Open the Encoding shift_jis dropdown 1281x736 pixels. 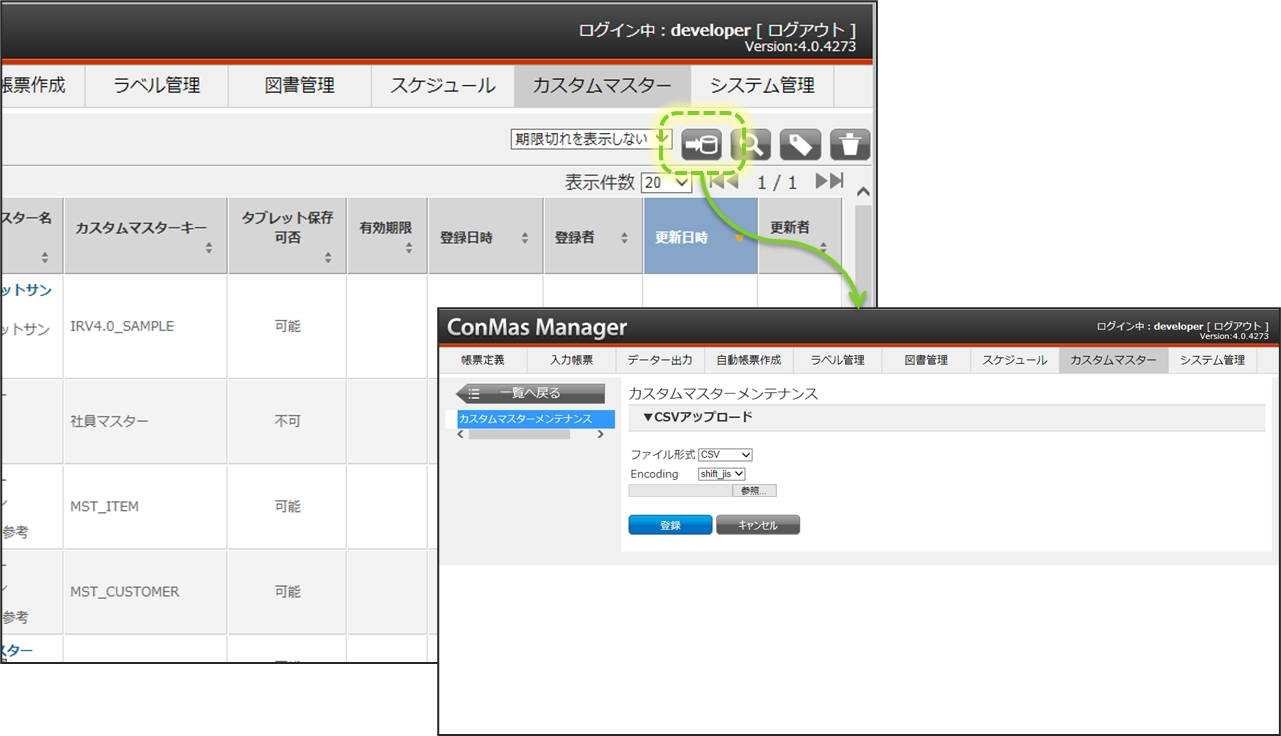722,474
